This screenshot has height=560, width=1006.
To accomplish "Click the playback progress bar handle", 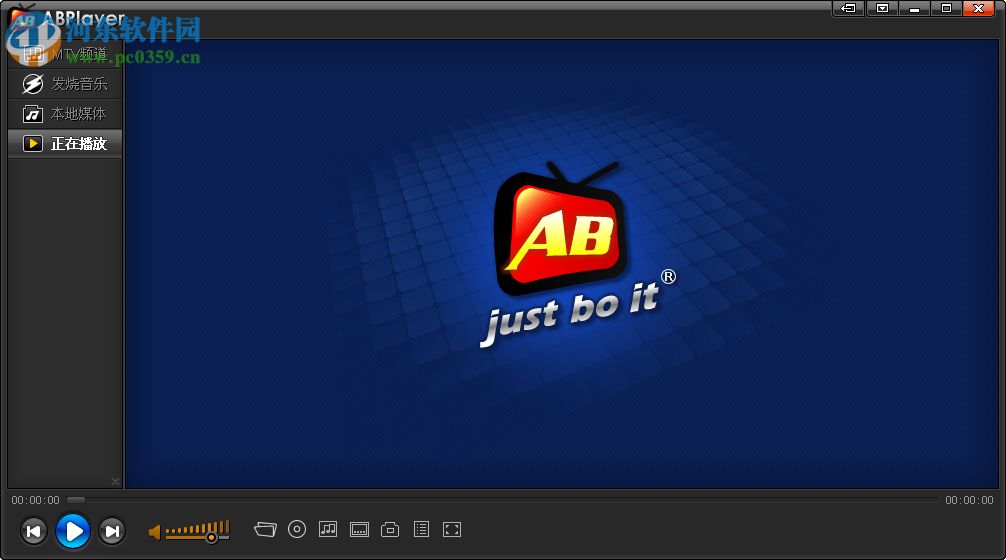I will tap(76, 500).
